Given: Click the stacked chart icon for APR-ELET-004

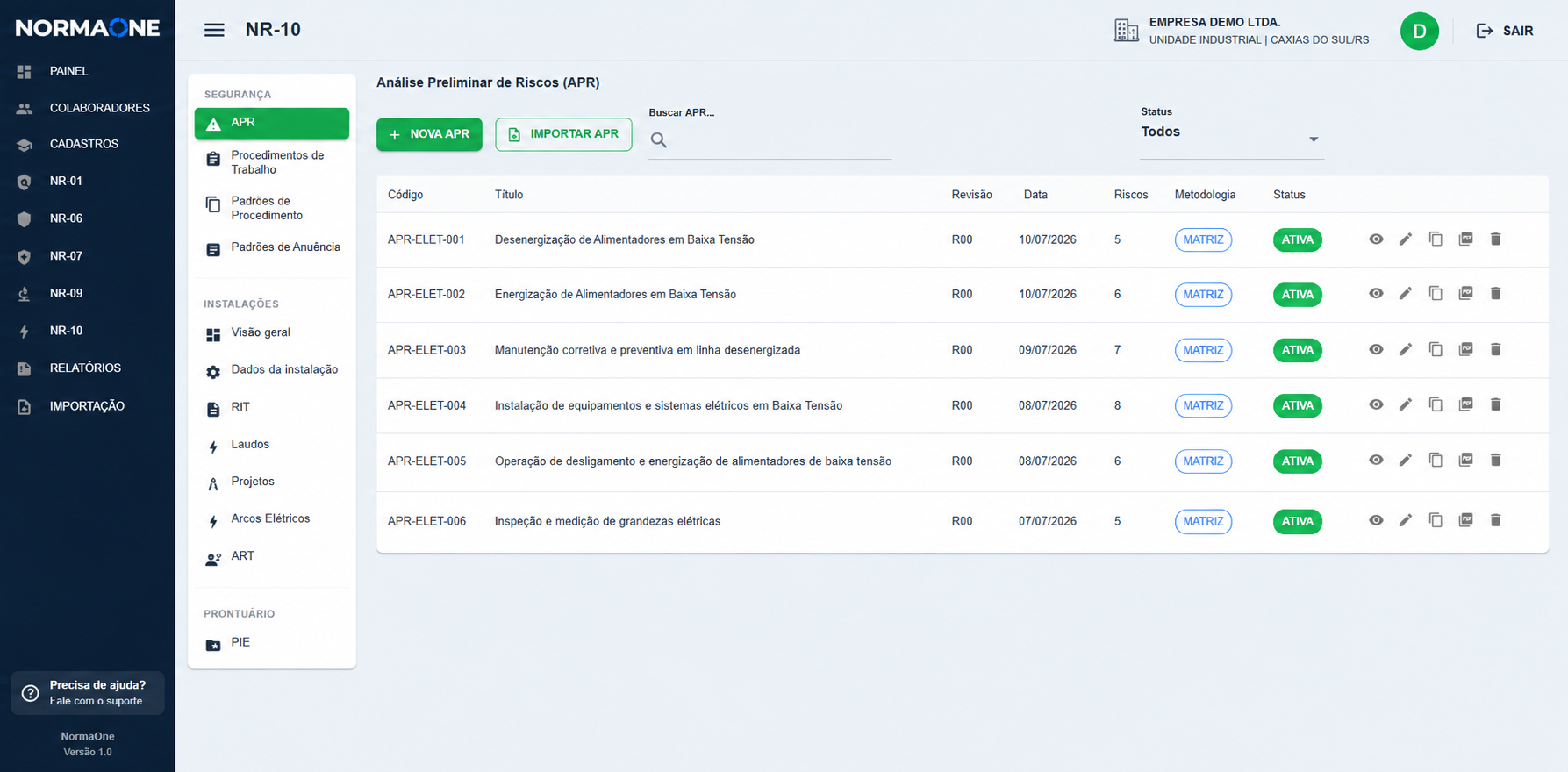Looking at the screenshot, I should 1465,404.
